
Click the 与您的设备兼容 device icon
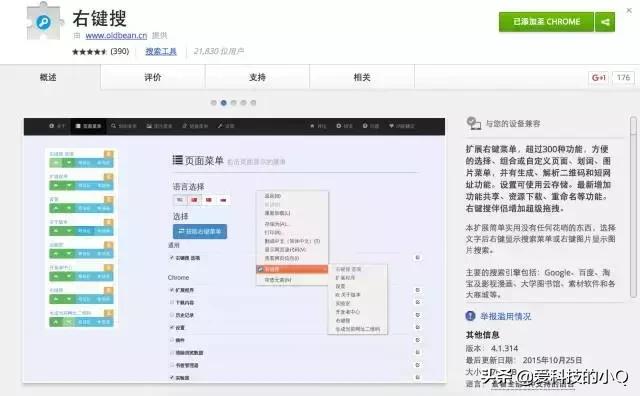coord(473,123)
